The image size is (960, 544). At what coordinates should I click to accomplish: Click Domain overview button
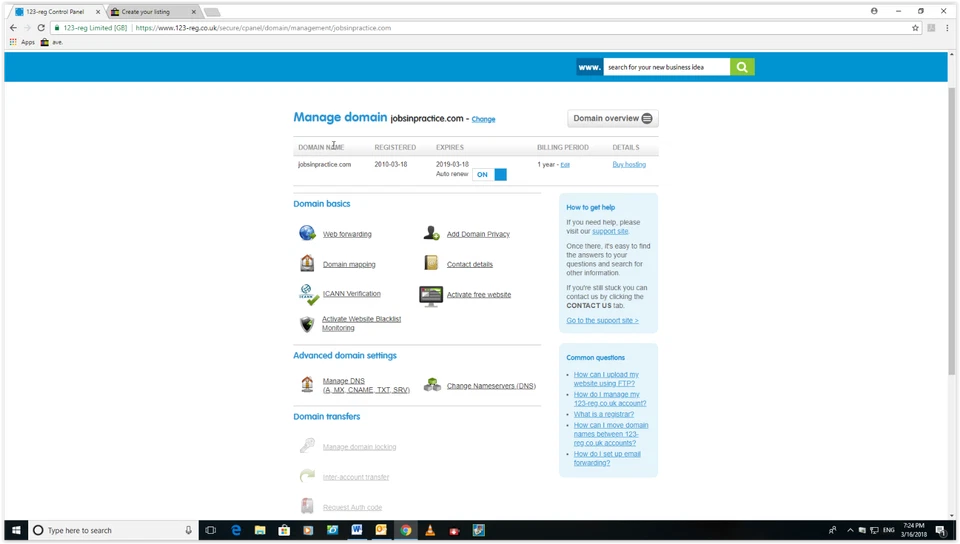[613, 118]
